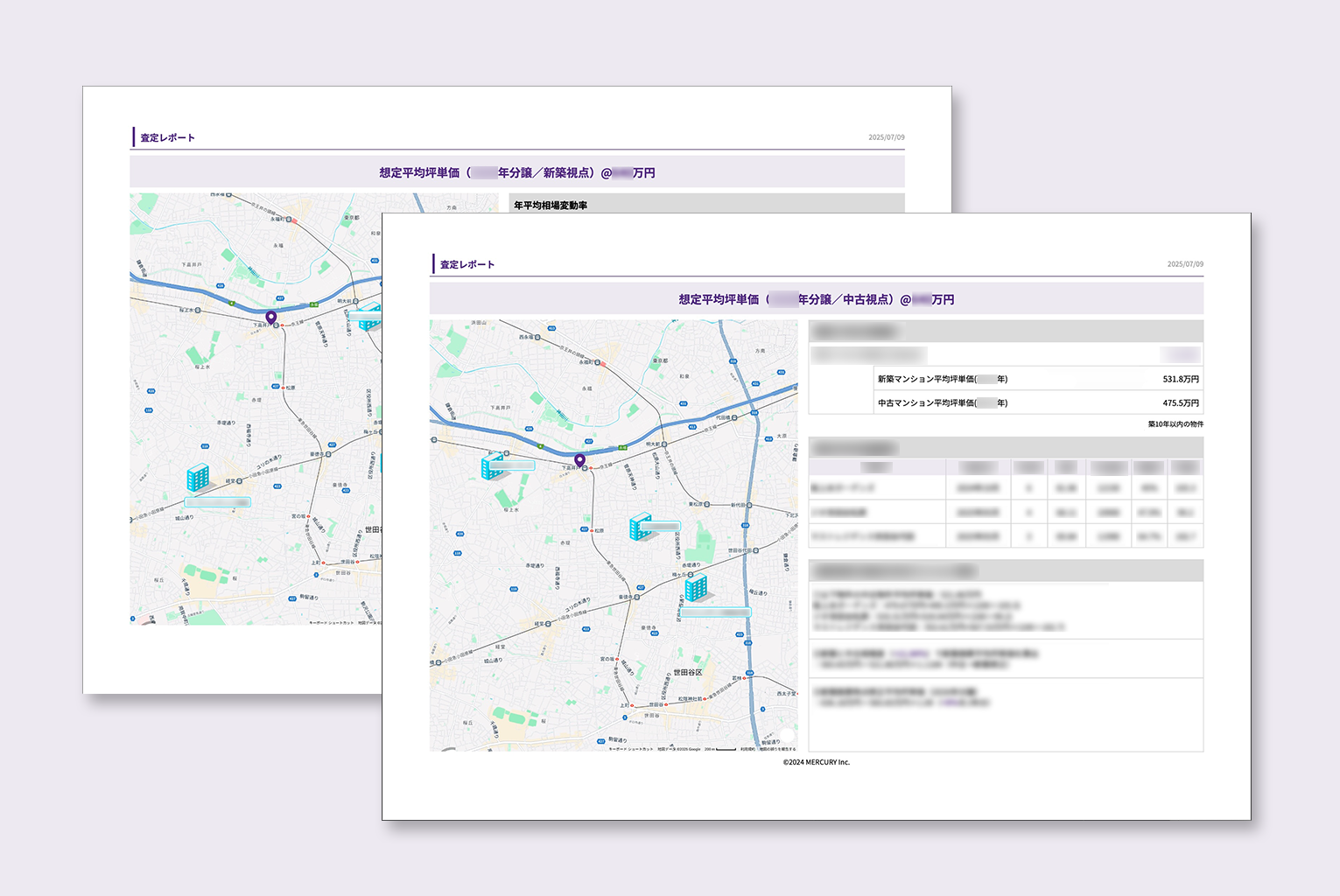Screen dimensions: 1340x896
Task: Click 豪徳寺 station icon on the front map
Action: (636, 597)
